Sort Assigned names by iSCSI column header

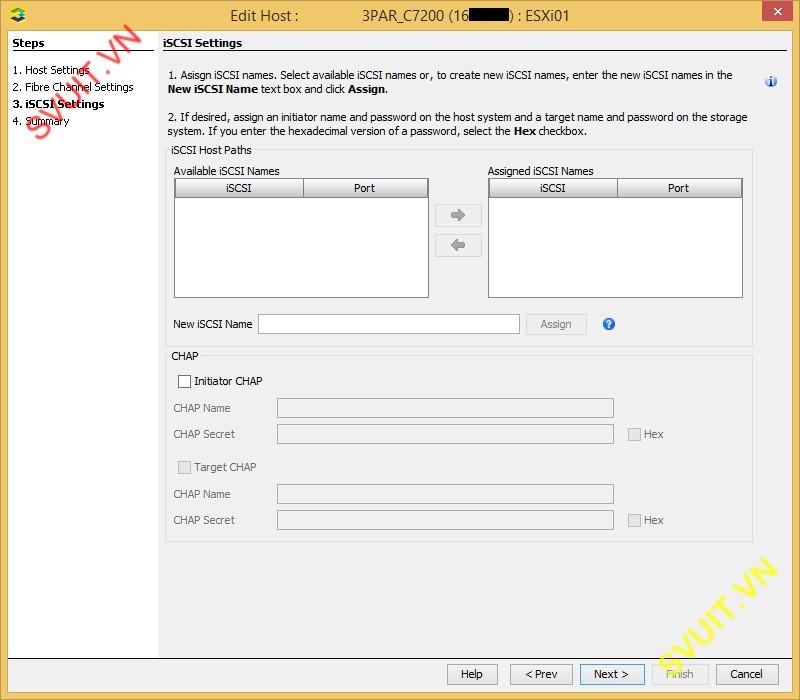coord(553,188)
